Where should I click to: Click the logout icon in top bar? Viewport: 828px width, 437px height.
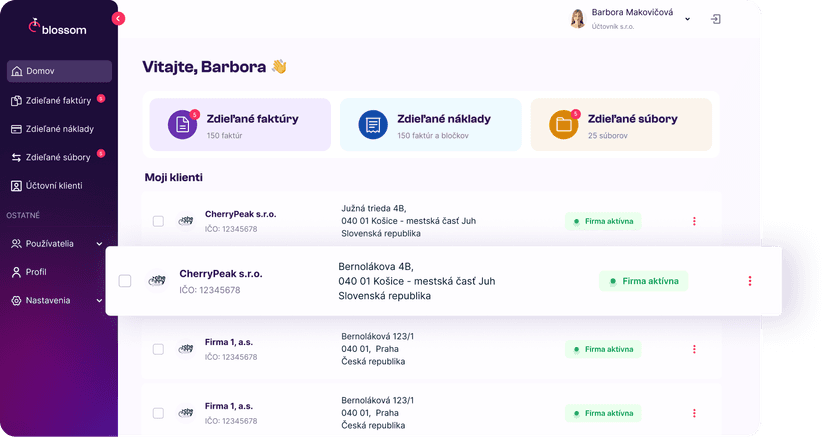[716, 19]
